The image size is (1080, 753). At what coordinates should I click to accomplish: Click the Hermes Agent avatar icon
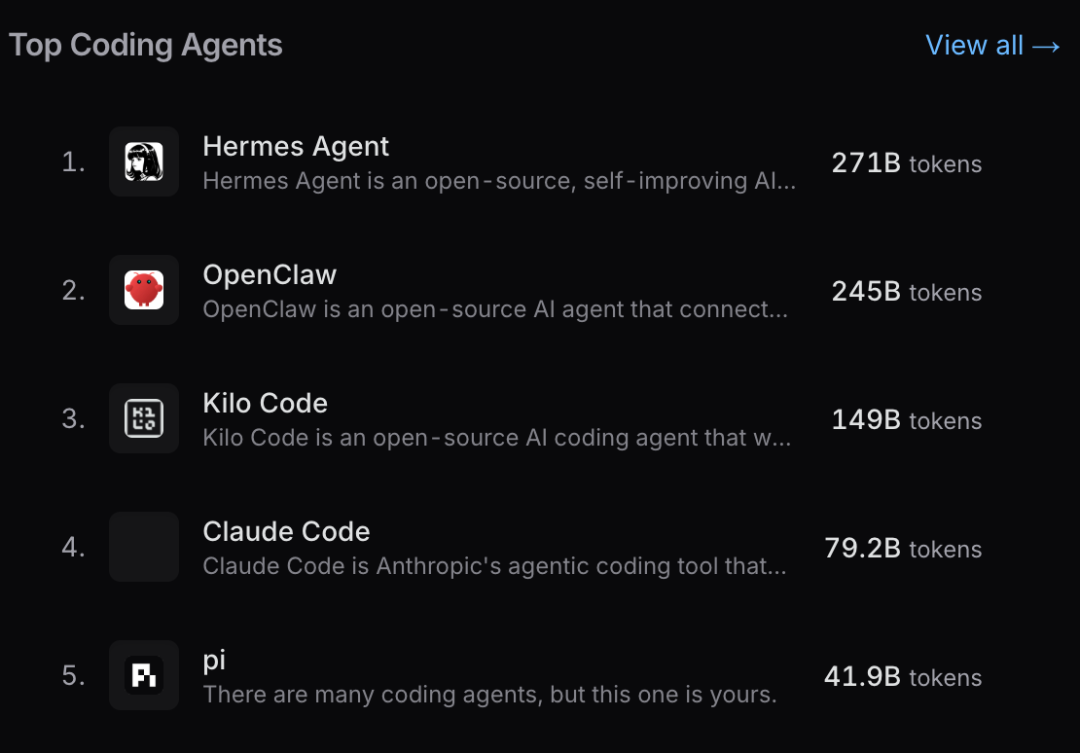[144, 162]
